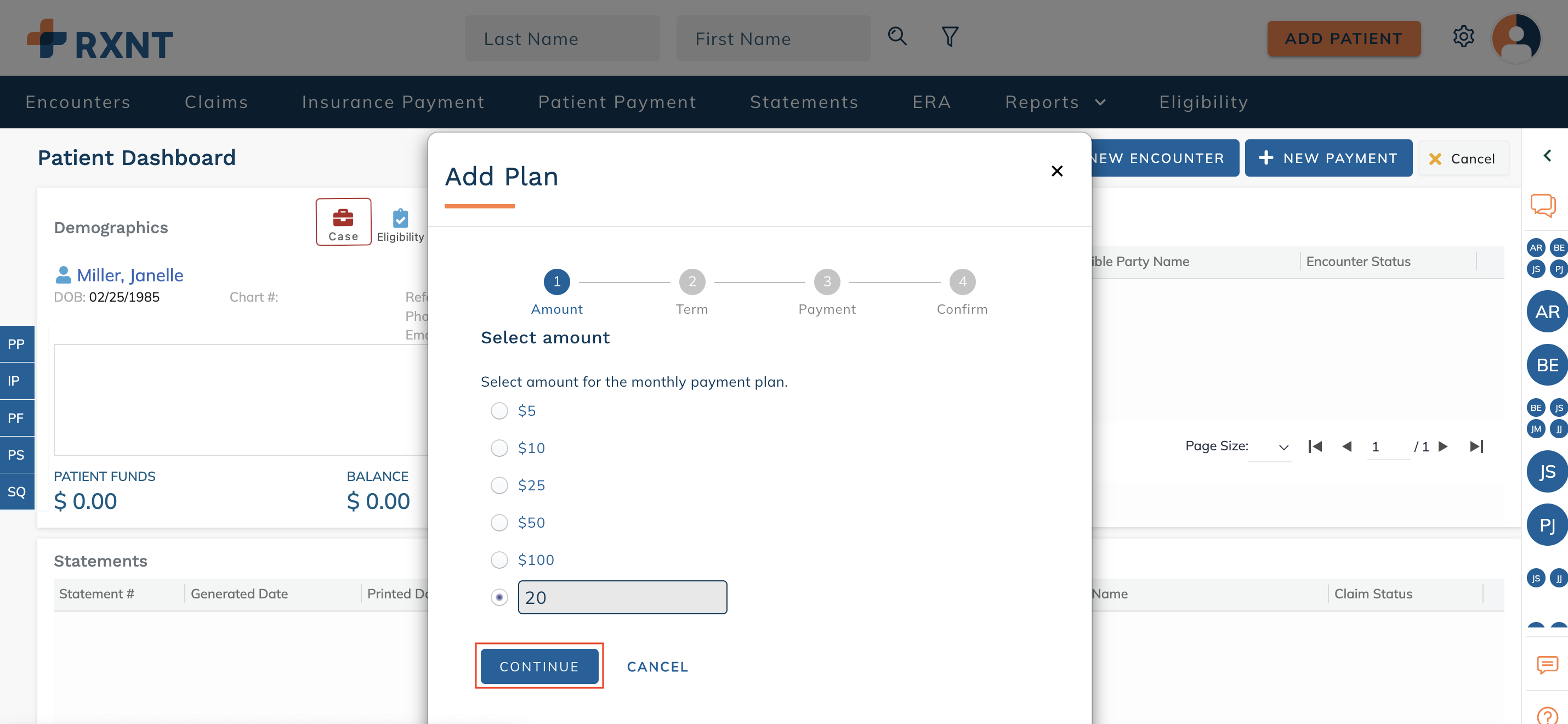This screenshot has width=1568, height=724.
Task: Open the filter funnel icon
Action: 950,37
